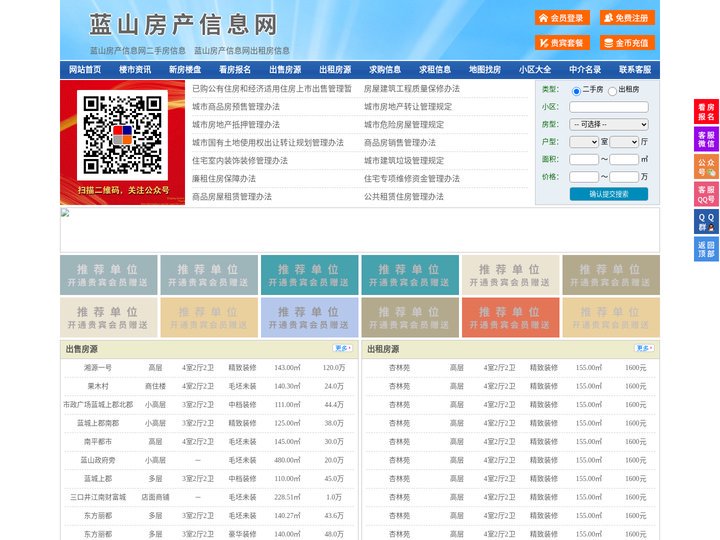Open link 商品房屋租赁管理办法

(x=232, y=197)
